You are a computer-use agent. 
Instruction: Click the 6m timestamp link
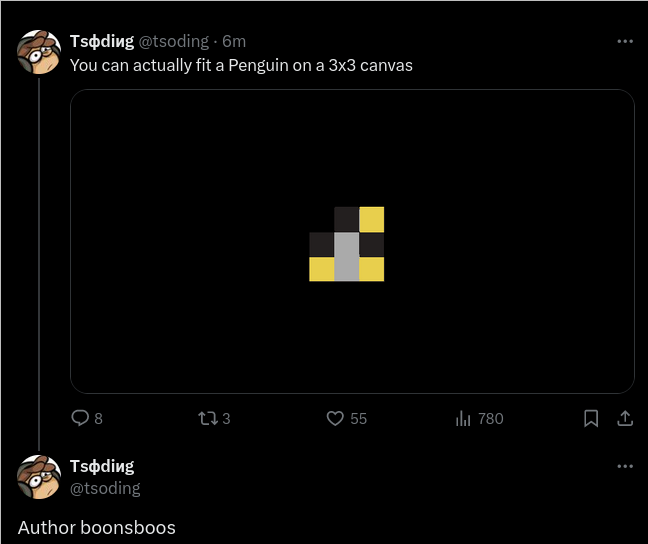click(234, 41)
